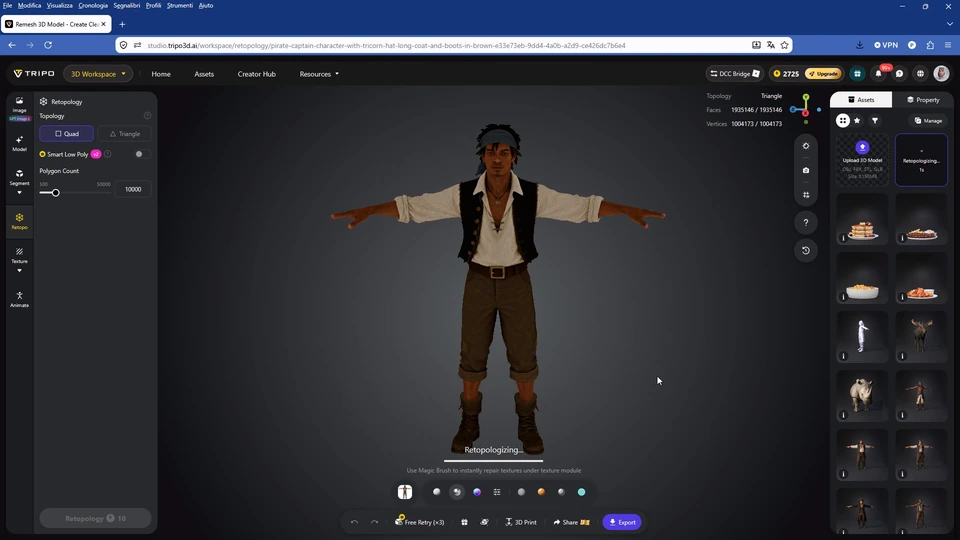Click the Export button
960x540 pixels.
pyautogui.click(x=622, y=522)
